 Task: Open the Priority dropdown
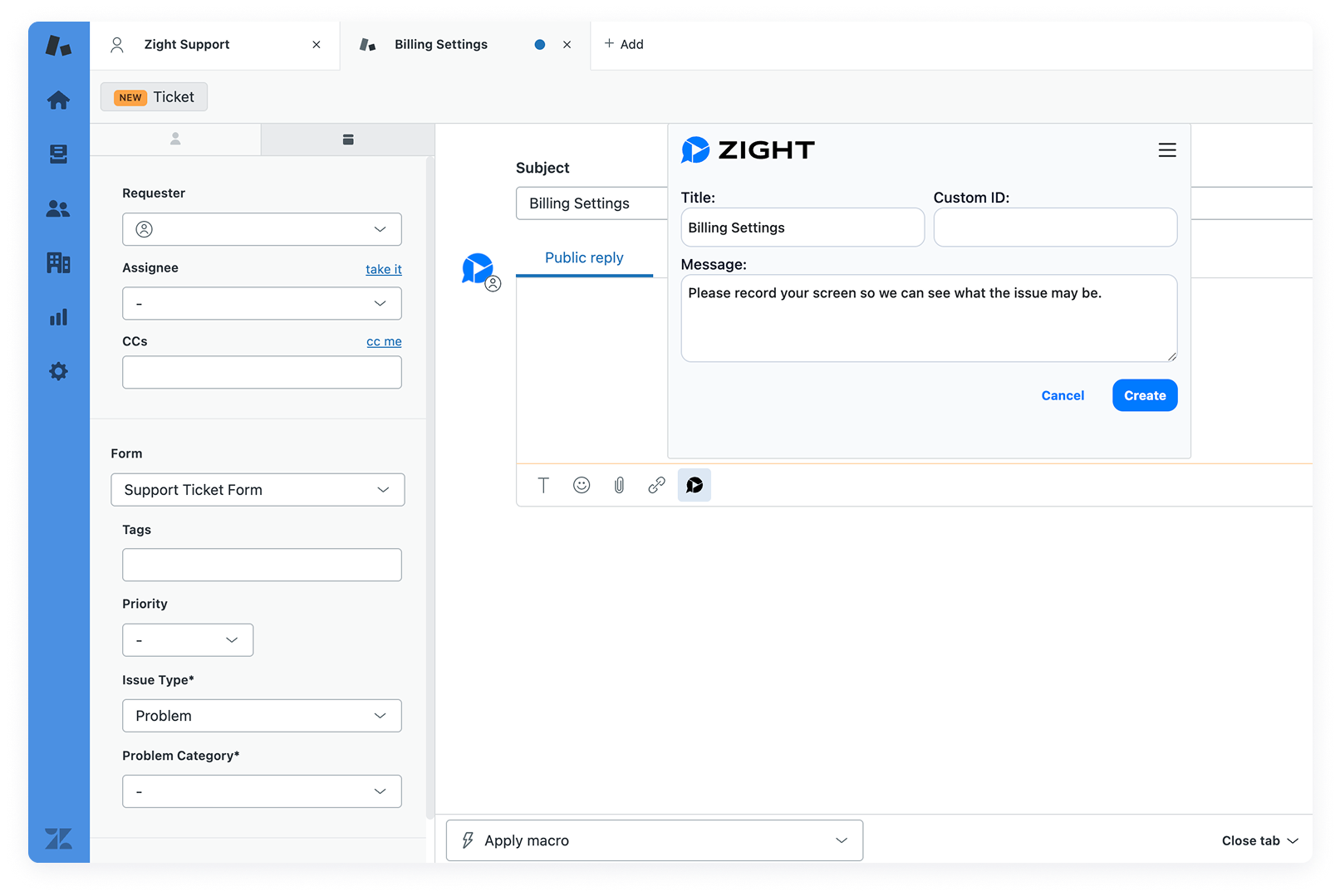pyautogui.click(x=188, y=640)
